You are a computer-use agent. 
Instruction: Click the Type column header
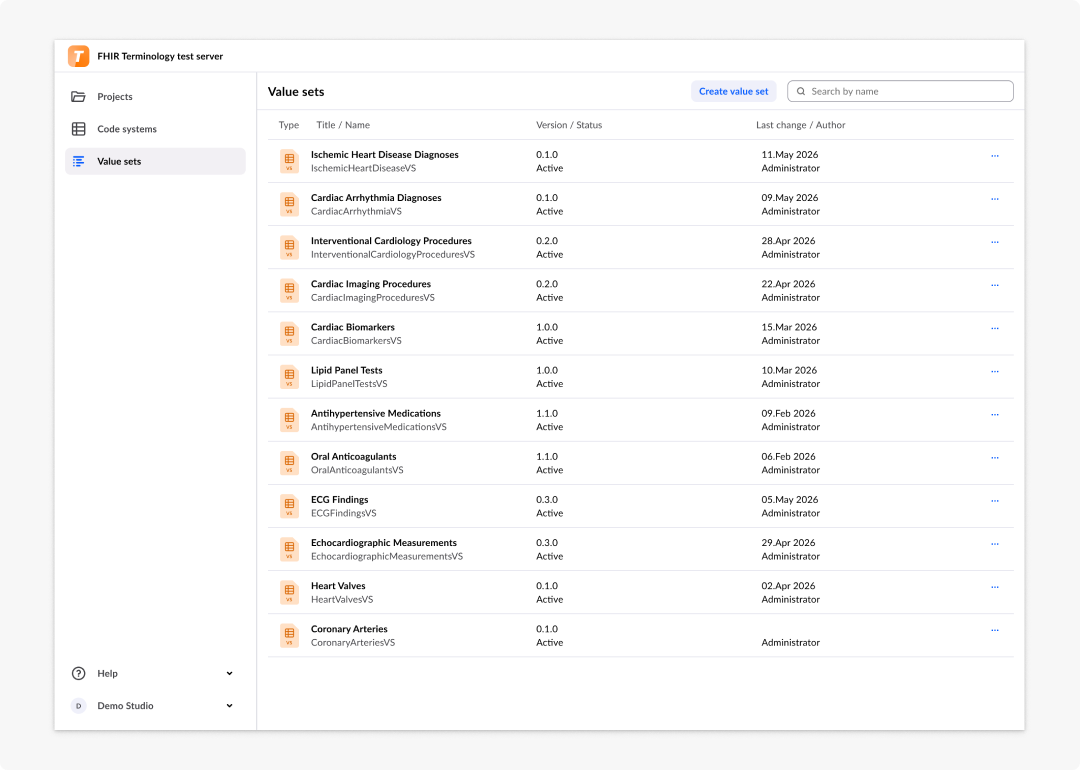coord(289,125)
